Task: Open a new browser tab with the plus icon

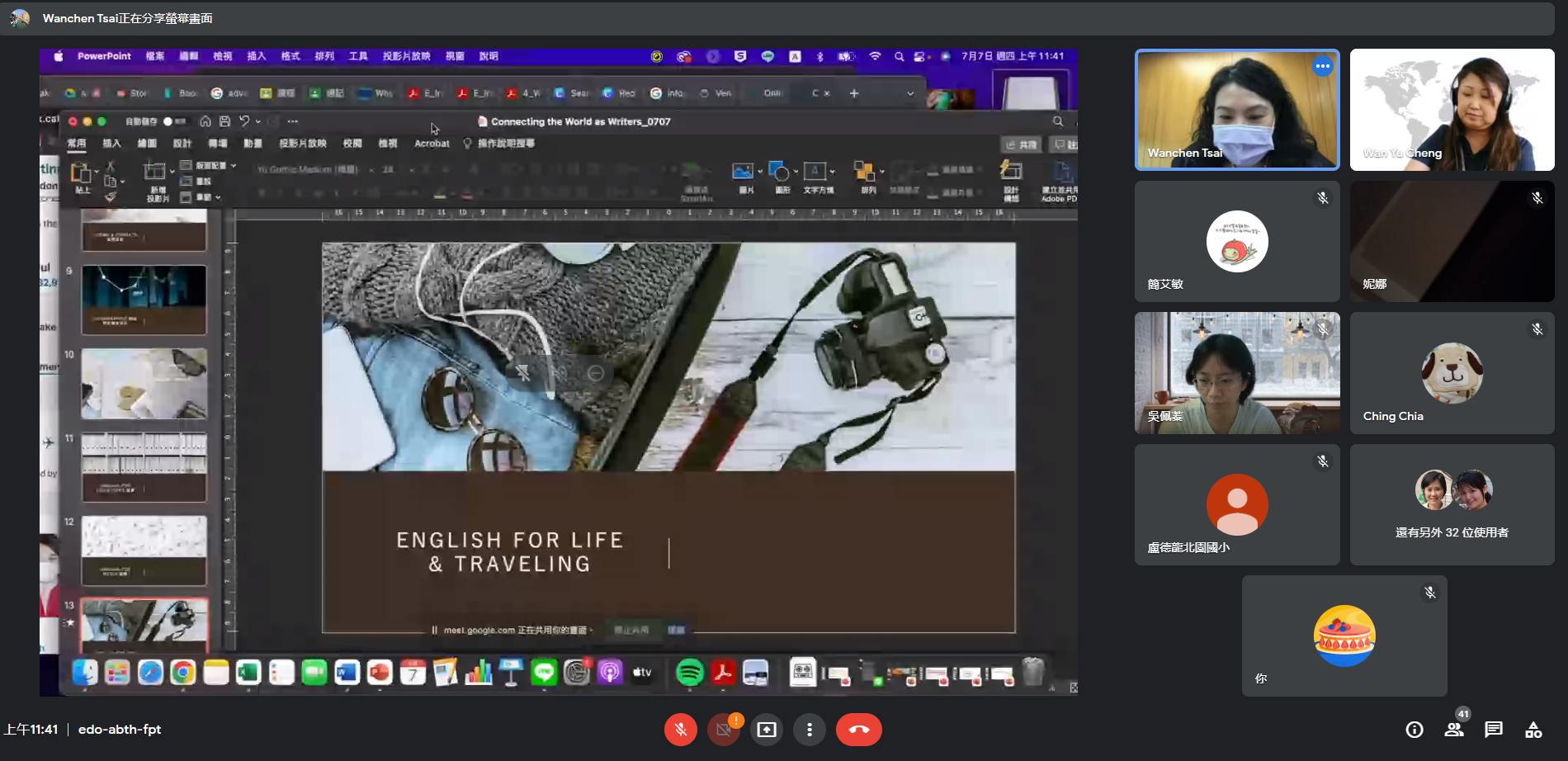Action: click(x=854, y=93)
